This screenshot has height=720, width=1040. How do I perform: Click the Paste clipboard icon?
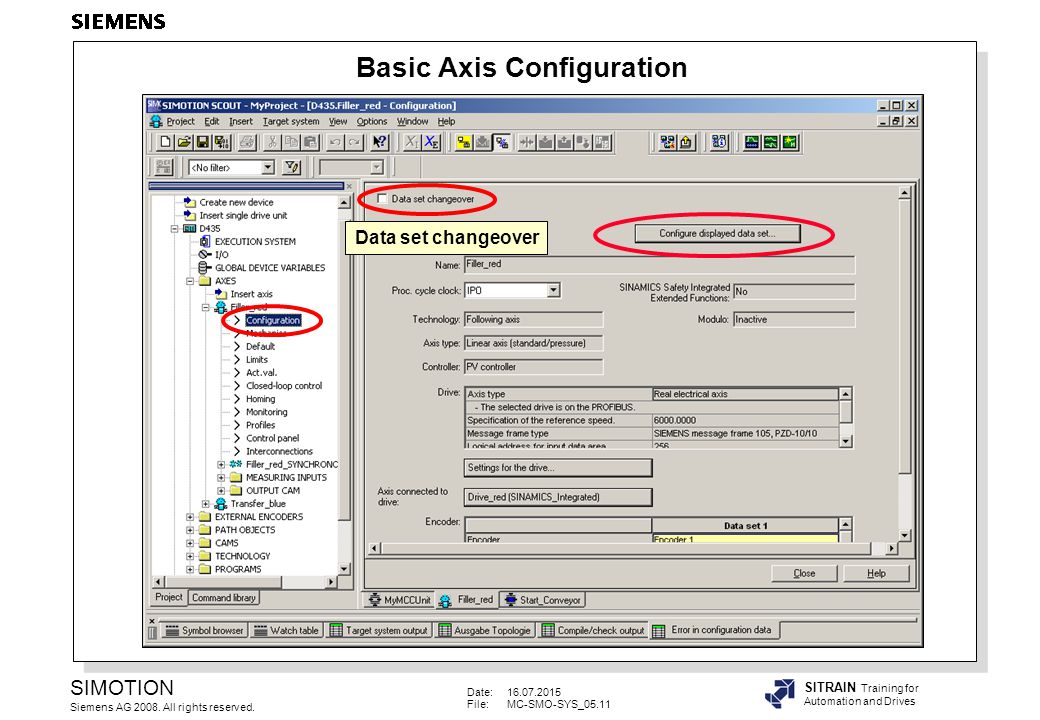310,143
